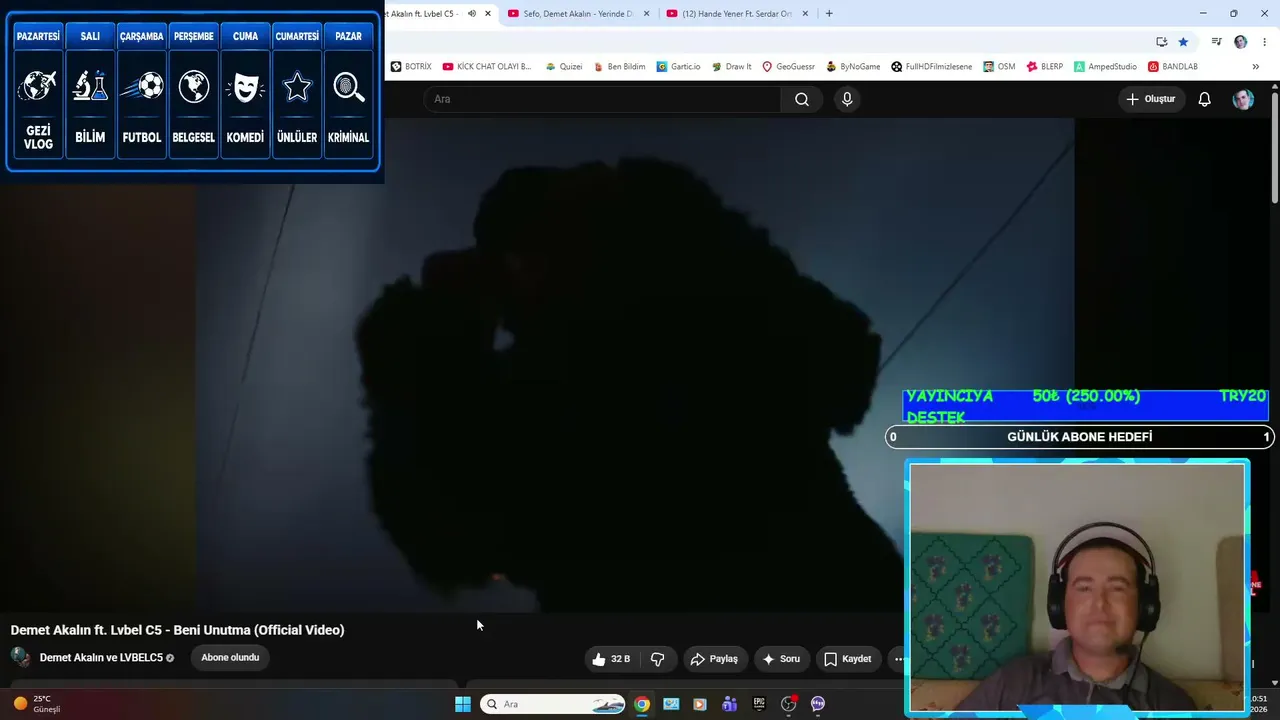The image size is (1280, 720).
Task: Mute the playing tab via speaker icon
Action: 472,14
